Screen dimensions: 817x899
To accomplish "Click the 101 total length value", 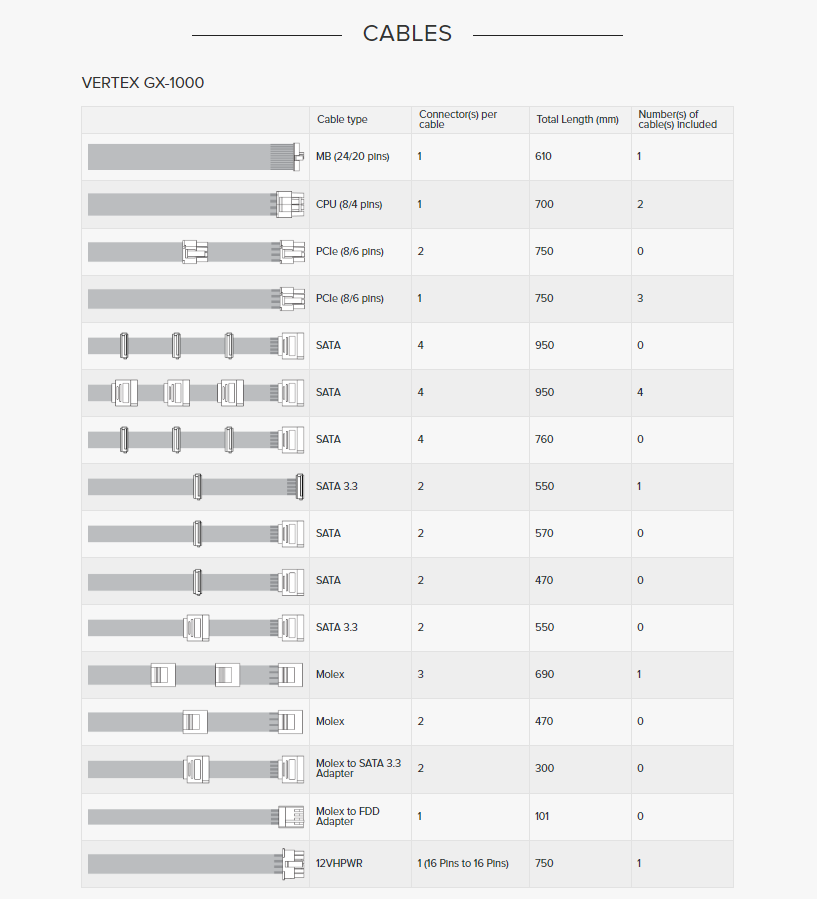I will [542, 816].
